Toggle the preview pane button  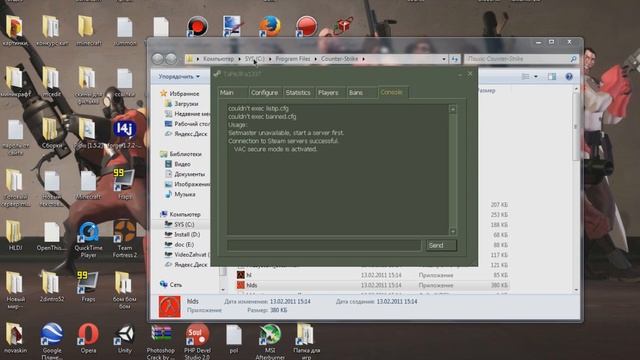point(552,76)
